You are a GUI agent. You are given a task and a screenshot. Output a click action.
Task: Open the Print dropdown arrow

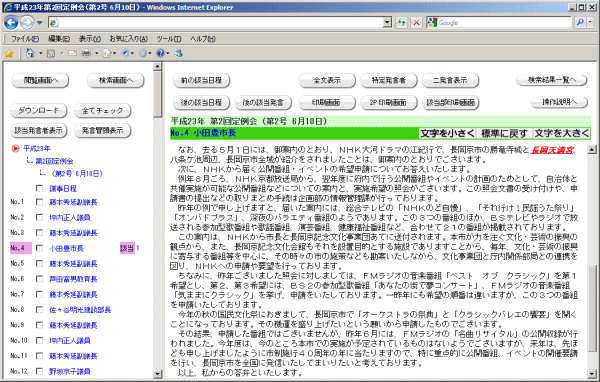point(97,53)
